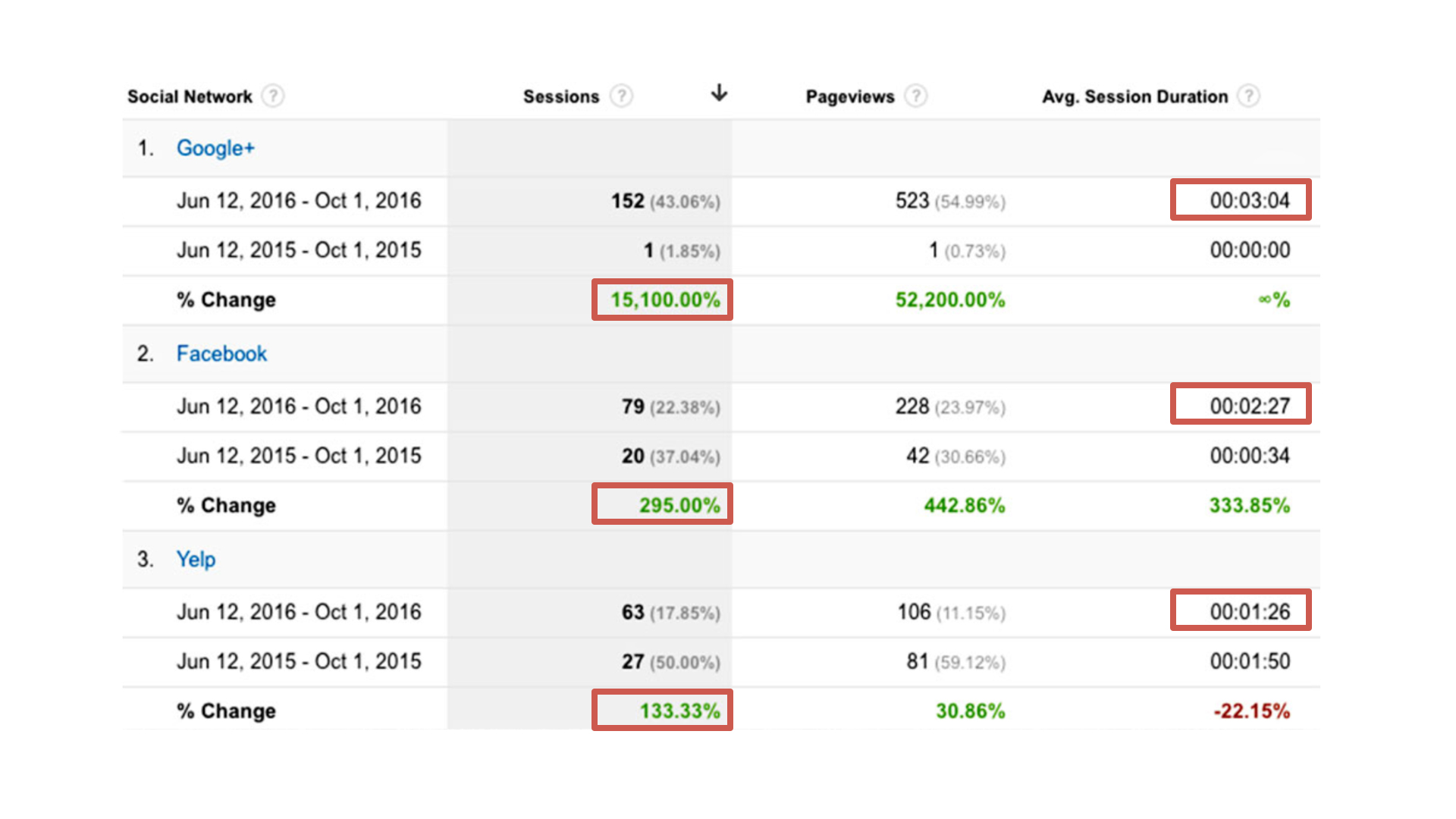Select Google+ duration 00:03:04

(x=1250, y=200)
